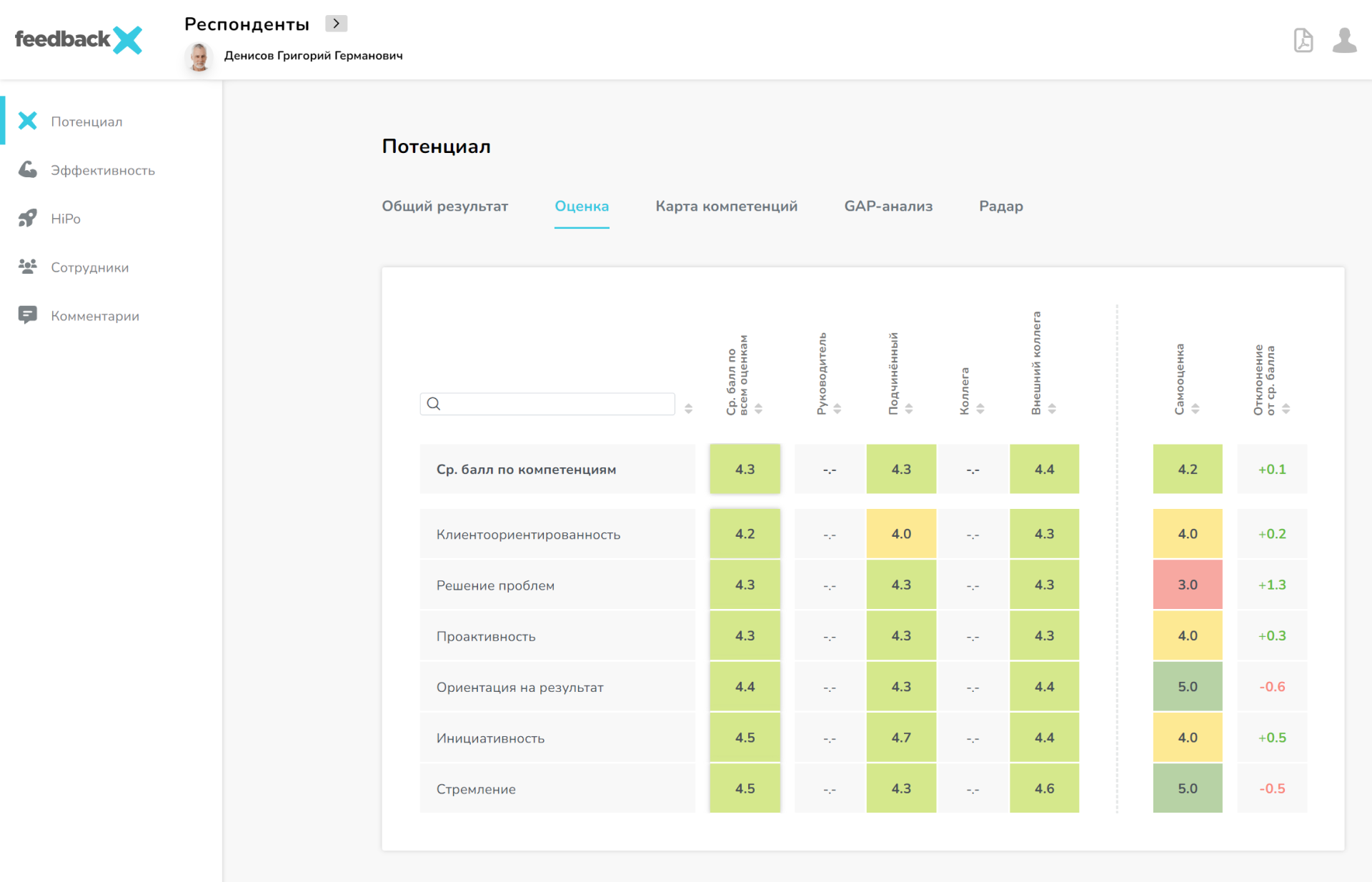
Task: Select the red 3.0 self-assessment cell for Решение проблем
Action: click(1188, 585)
